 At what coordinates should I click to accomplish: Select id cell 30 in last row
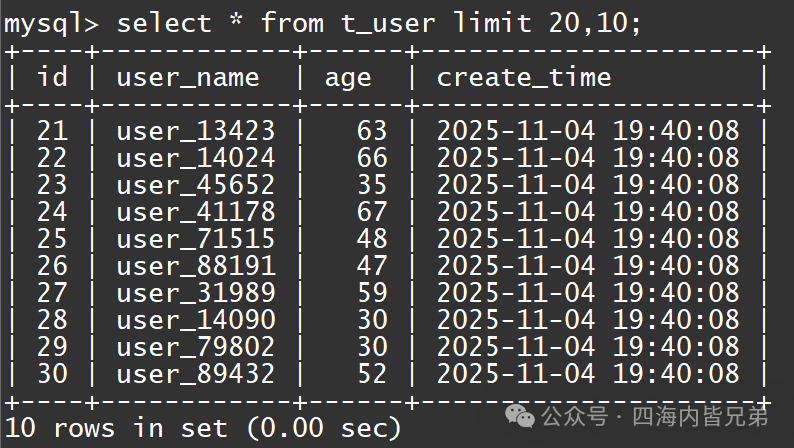pyautogui.click(x=52, y=374)
